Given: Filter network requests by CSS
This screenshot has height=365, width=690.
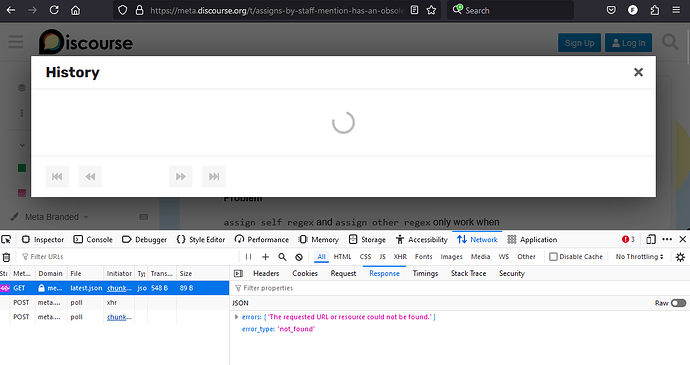Looking at the screenshot, I should tap(365, 257).
